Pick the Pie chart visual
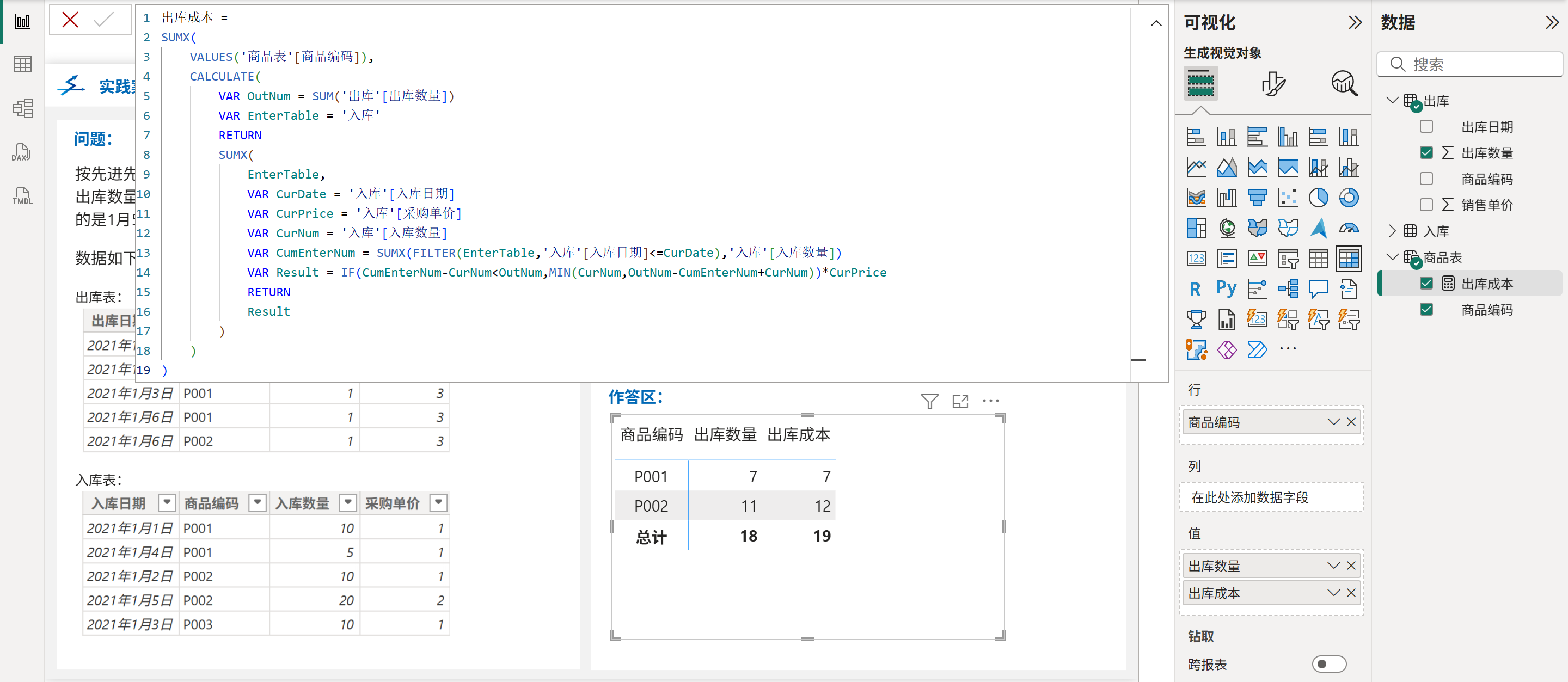The width and height of the screenshot is (1568, 682). tap(1318, 198)
